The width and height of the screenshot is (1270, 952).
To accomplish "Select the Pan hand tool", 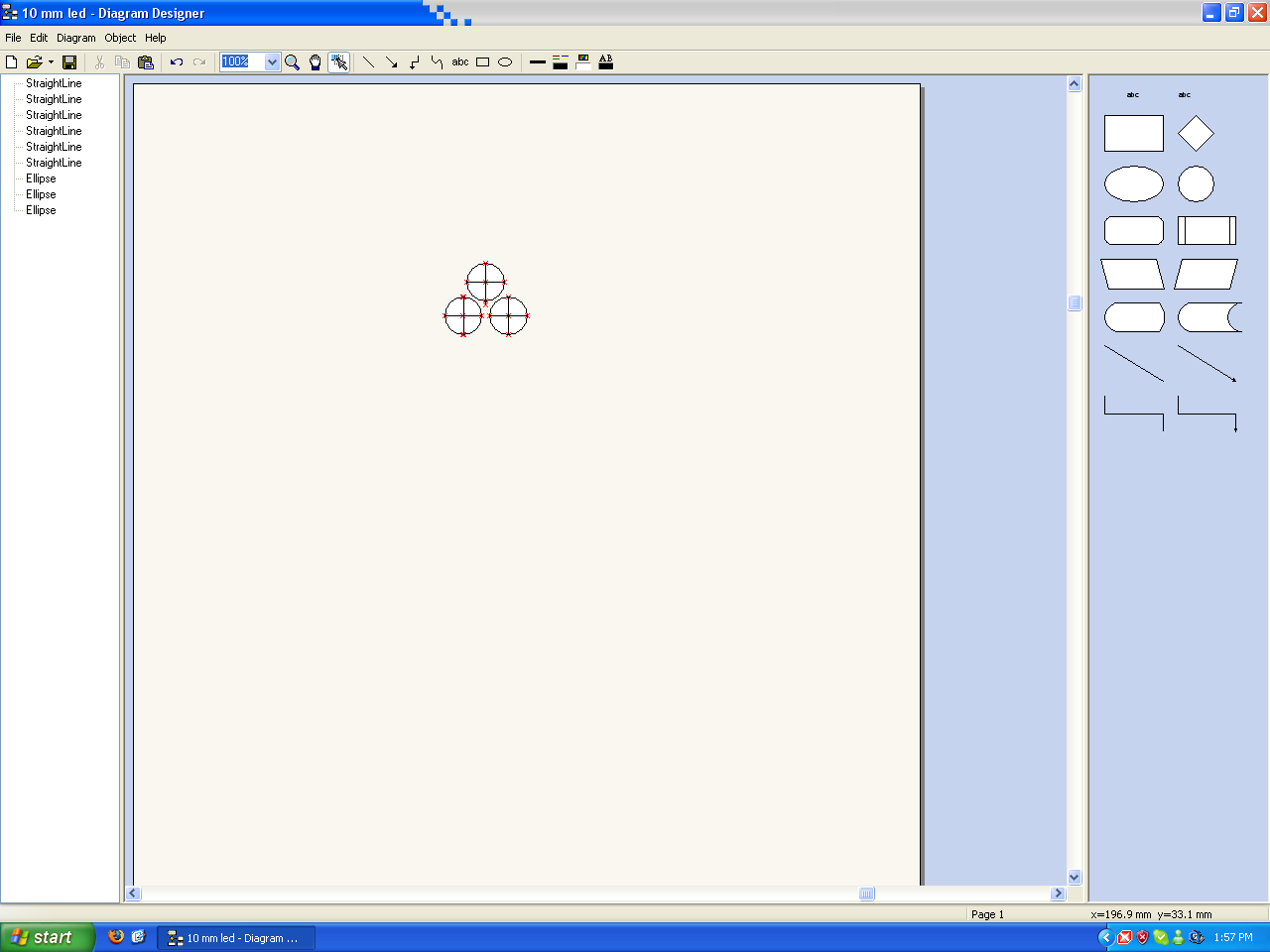I will (x=316, y=61).
